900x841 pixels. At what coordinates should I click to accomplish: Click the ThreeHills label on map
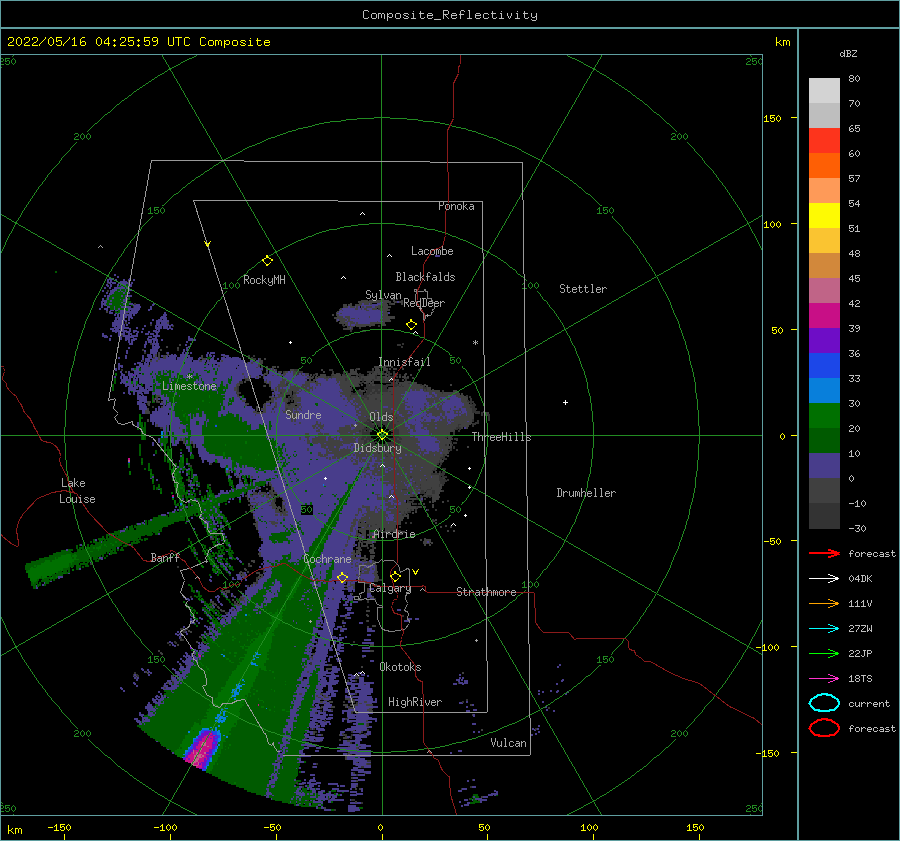point(502,437)
